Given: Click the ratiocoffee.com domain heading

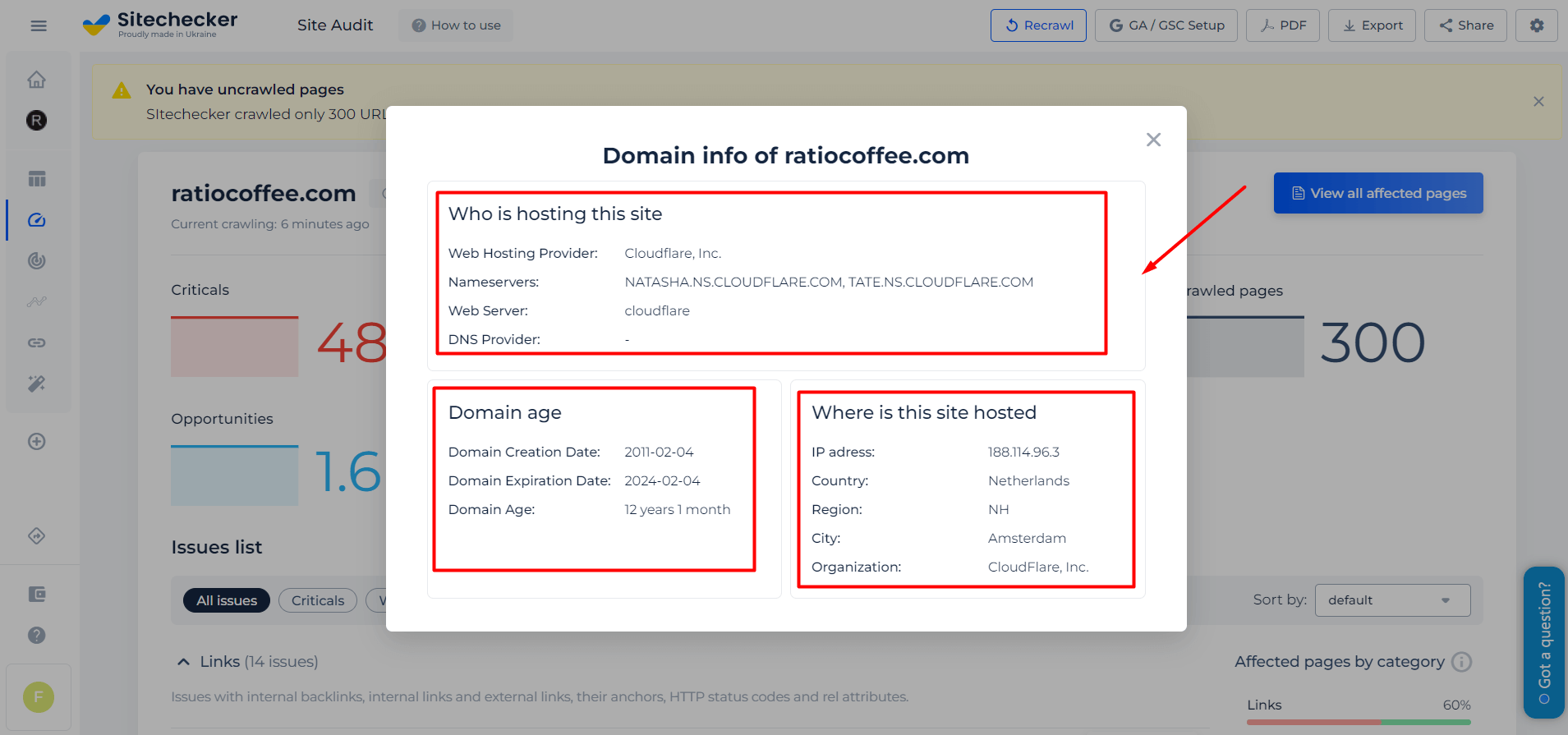Looking at the screenshot, I should click(264, 194).
